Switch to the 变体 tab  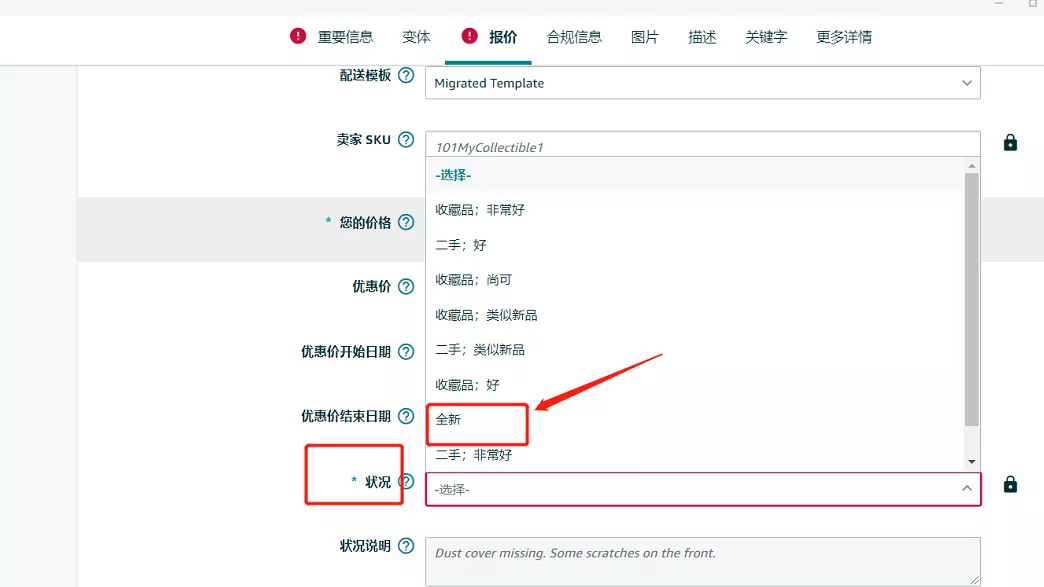pos(416,37)
